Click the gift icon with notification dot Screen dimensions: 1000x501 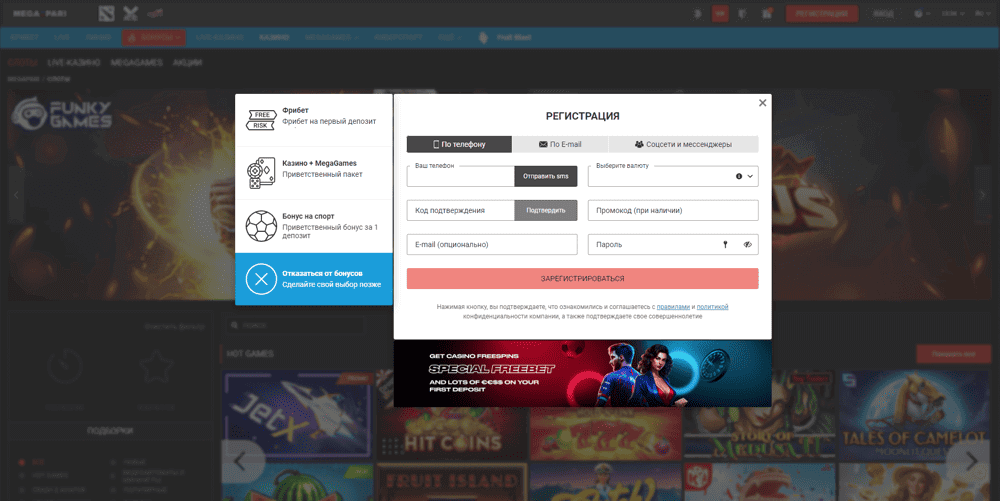click(x=767, y=13)
